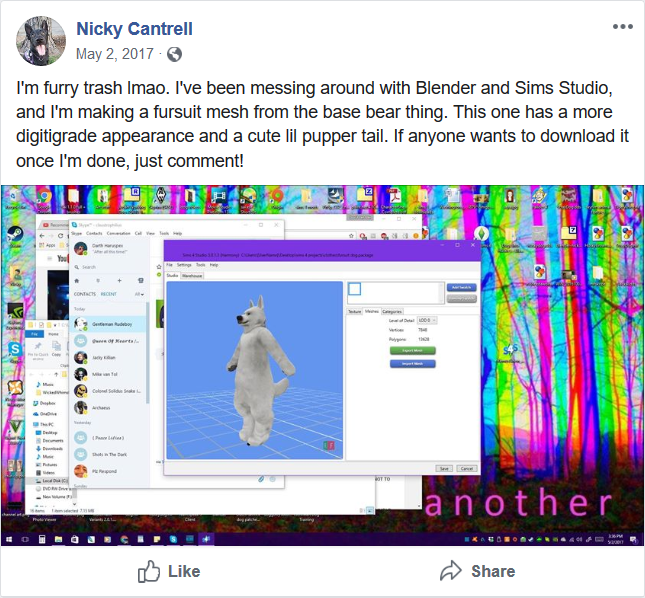
Task: Click the Skype add contact plus icon
Action: click(x=119, y=280)
